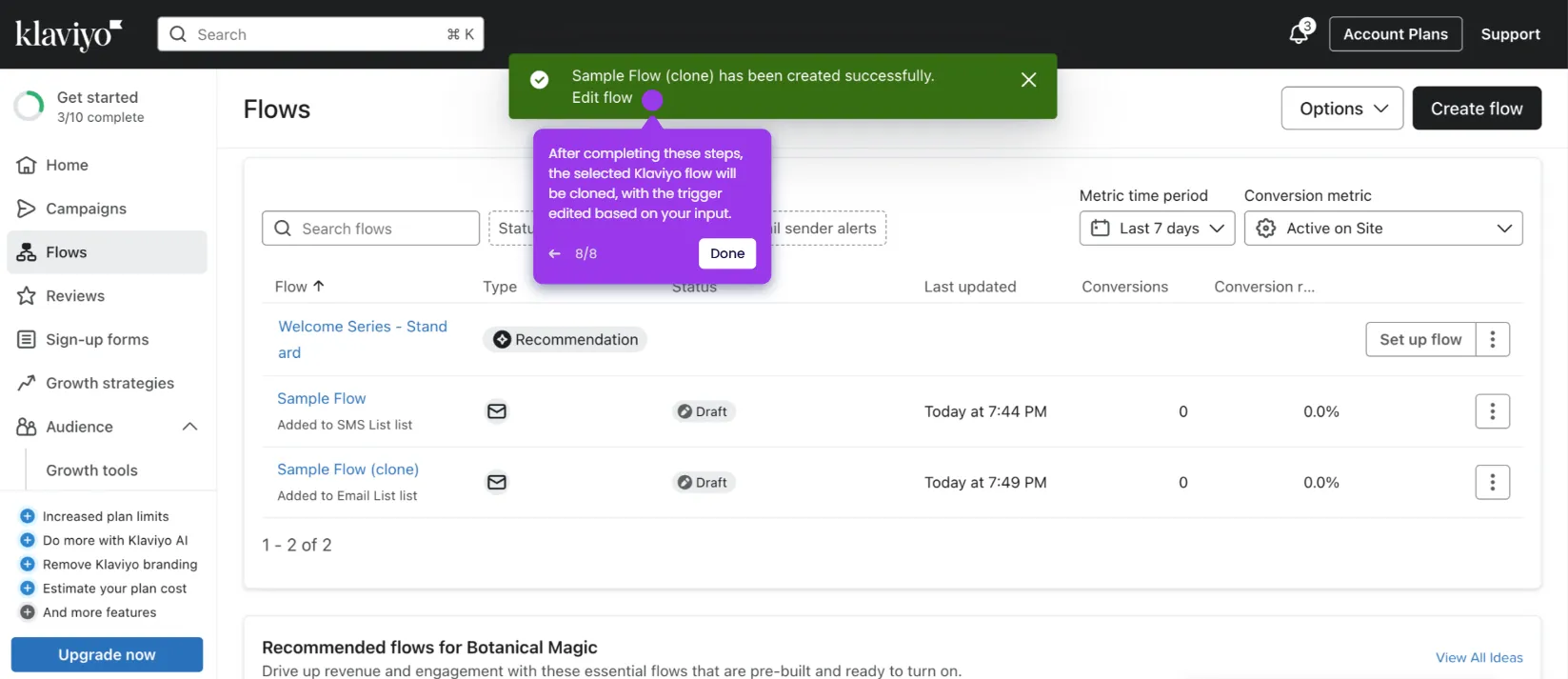Open the Last 7 days dropdown
This screenshot has width=1568, height=679.
1158,229
